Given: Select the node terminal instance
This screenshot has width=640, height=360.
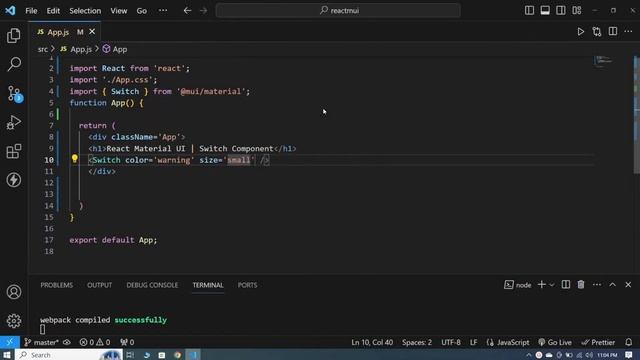Looking at the screenshot, I should pyautogui.click(x=518, y=285).
